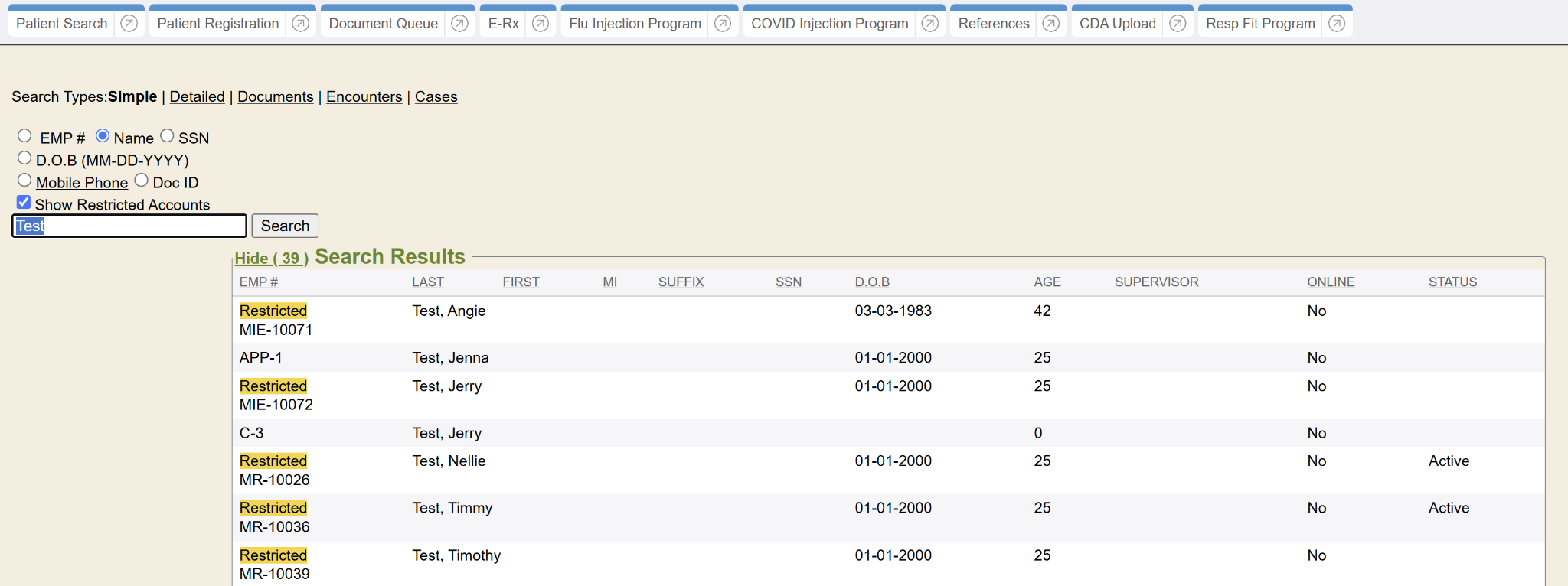Screen dimensions: 1568x586
Task: Click the pop-out icon beside References
Action: point(1051,24)
